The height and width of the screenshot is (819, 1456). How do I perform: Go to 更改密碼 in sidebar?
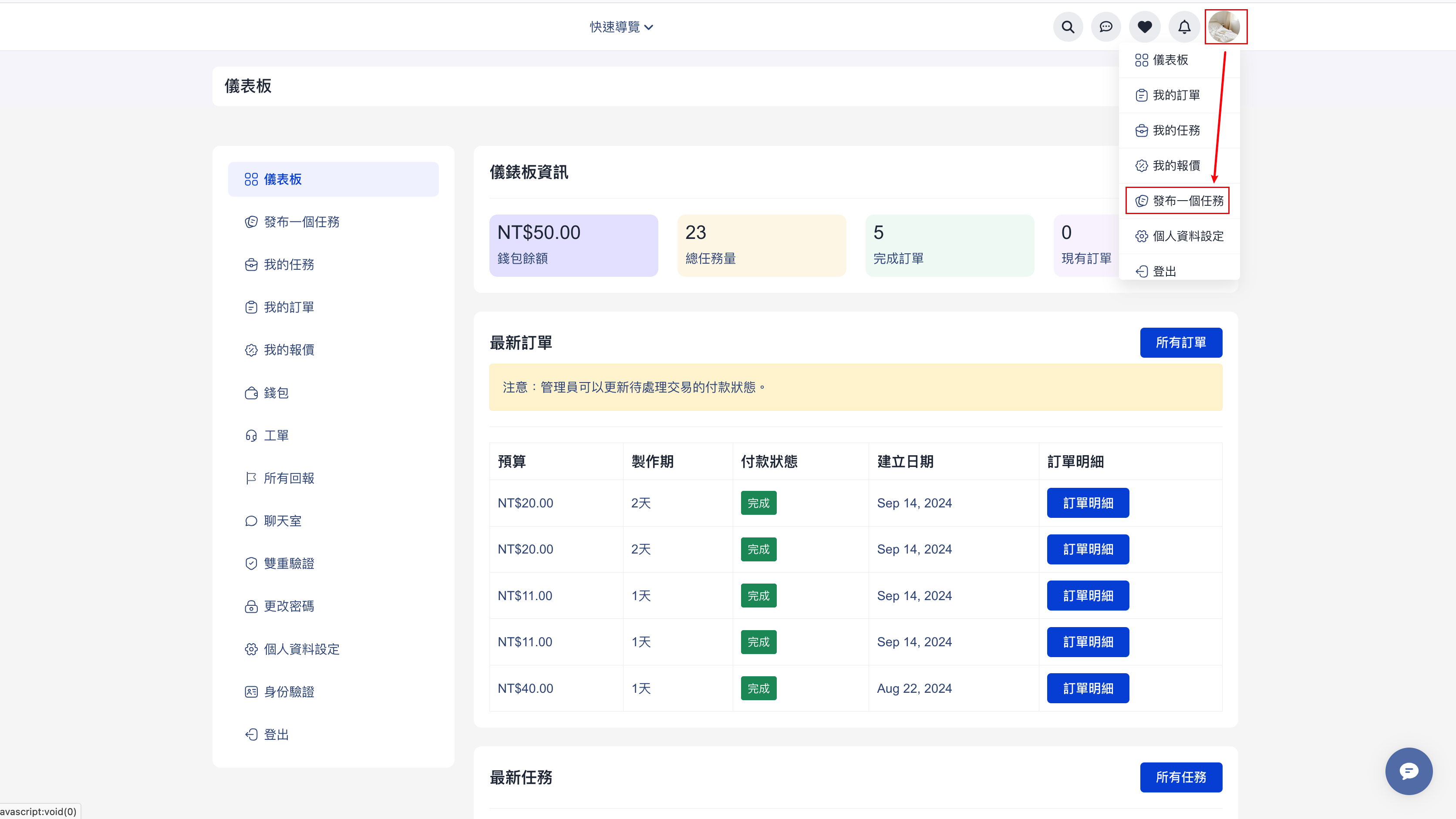click(288, 606)
